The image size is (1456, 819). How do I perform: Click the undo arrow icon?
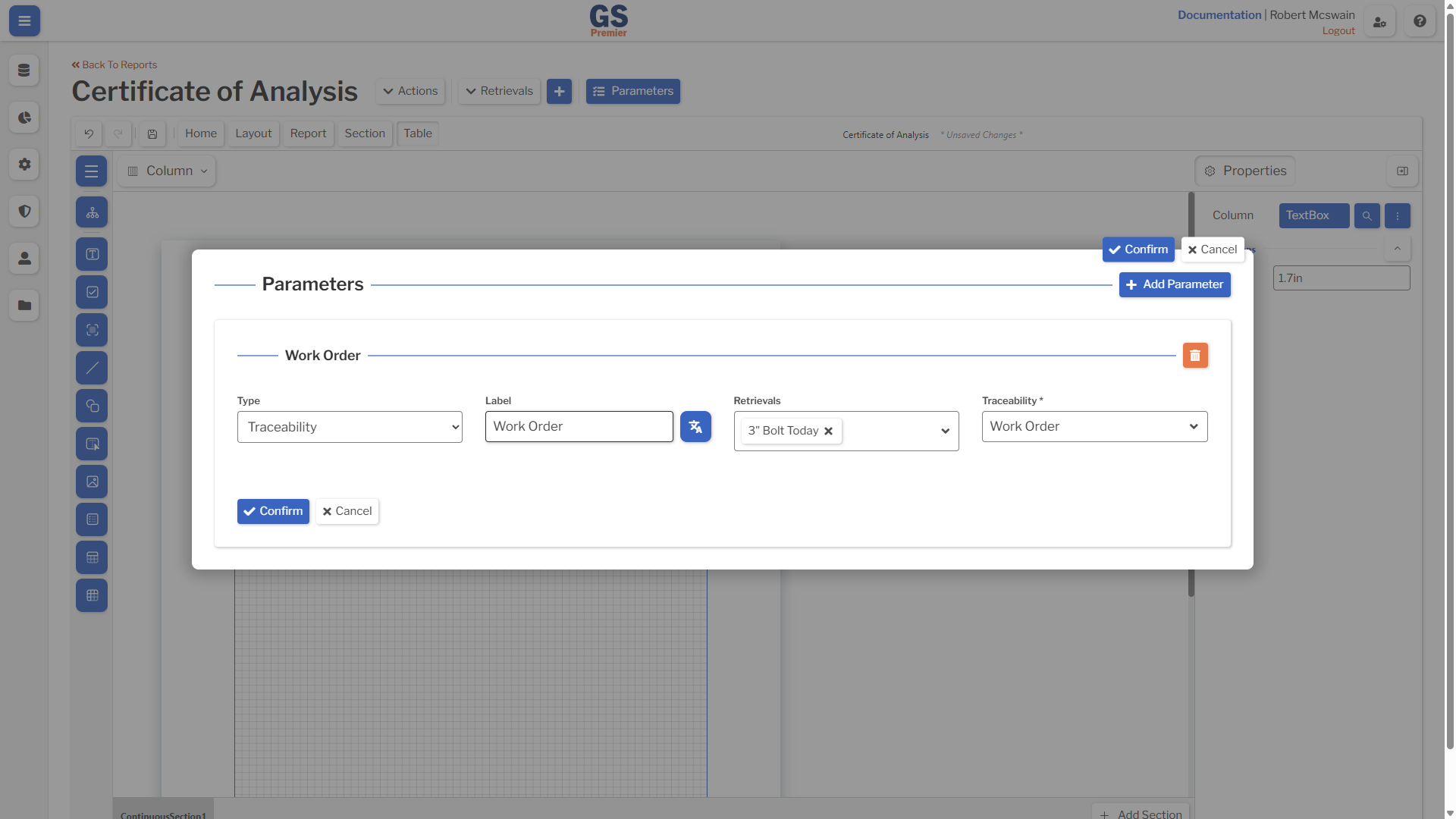pos(89,134)
